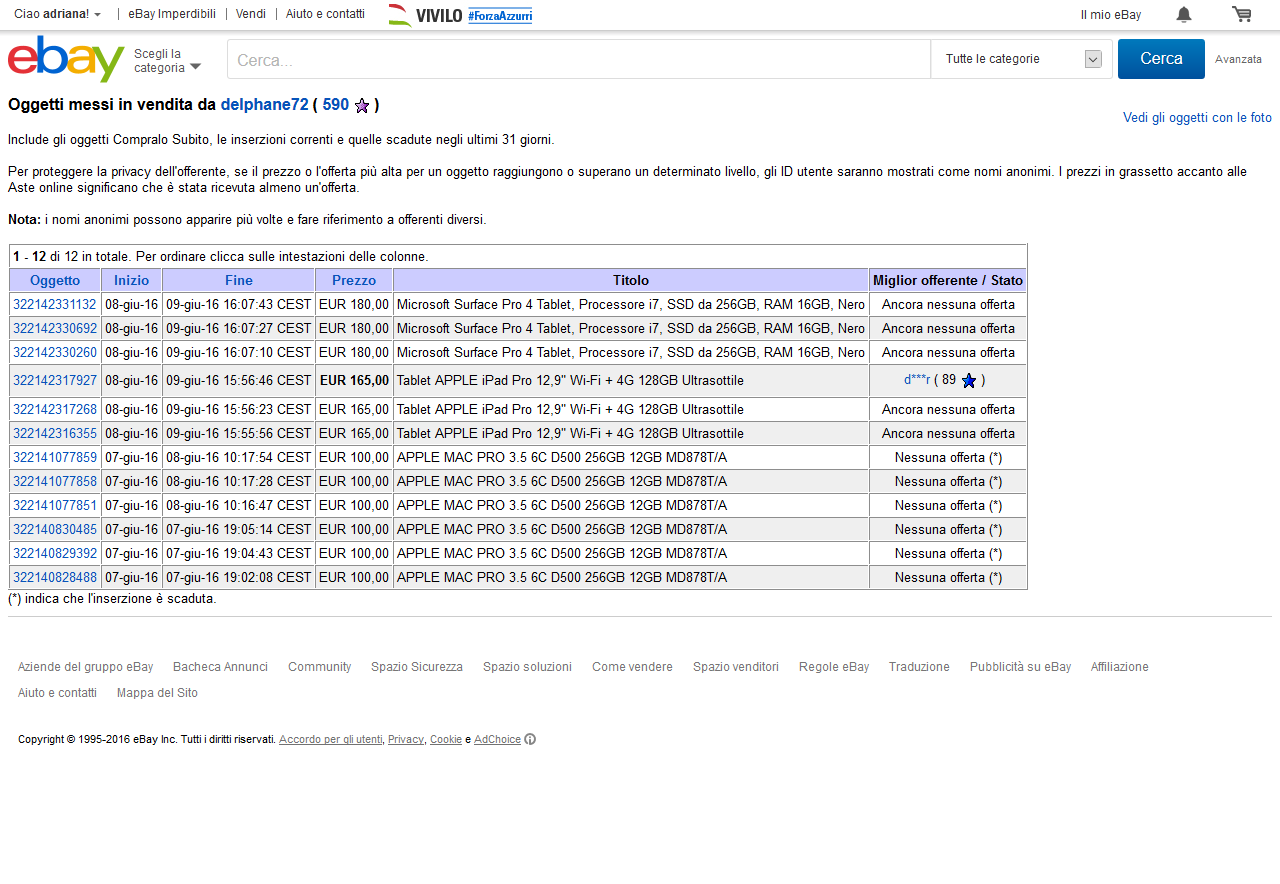Open item 322140828488

tap(55, 577)
